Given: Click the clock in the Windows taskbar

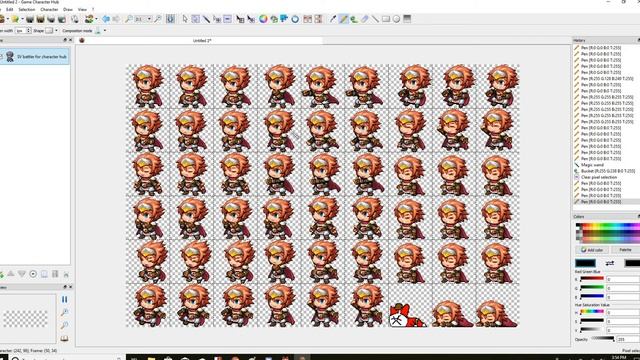Looking at the screenshot, I should pyautogui.click(x=618, y=358).
